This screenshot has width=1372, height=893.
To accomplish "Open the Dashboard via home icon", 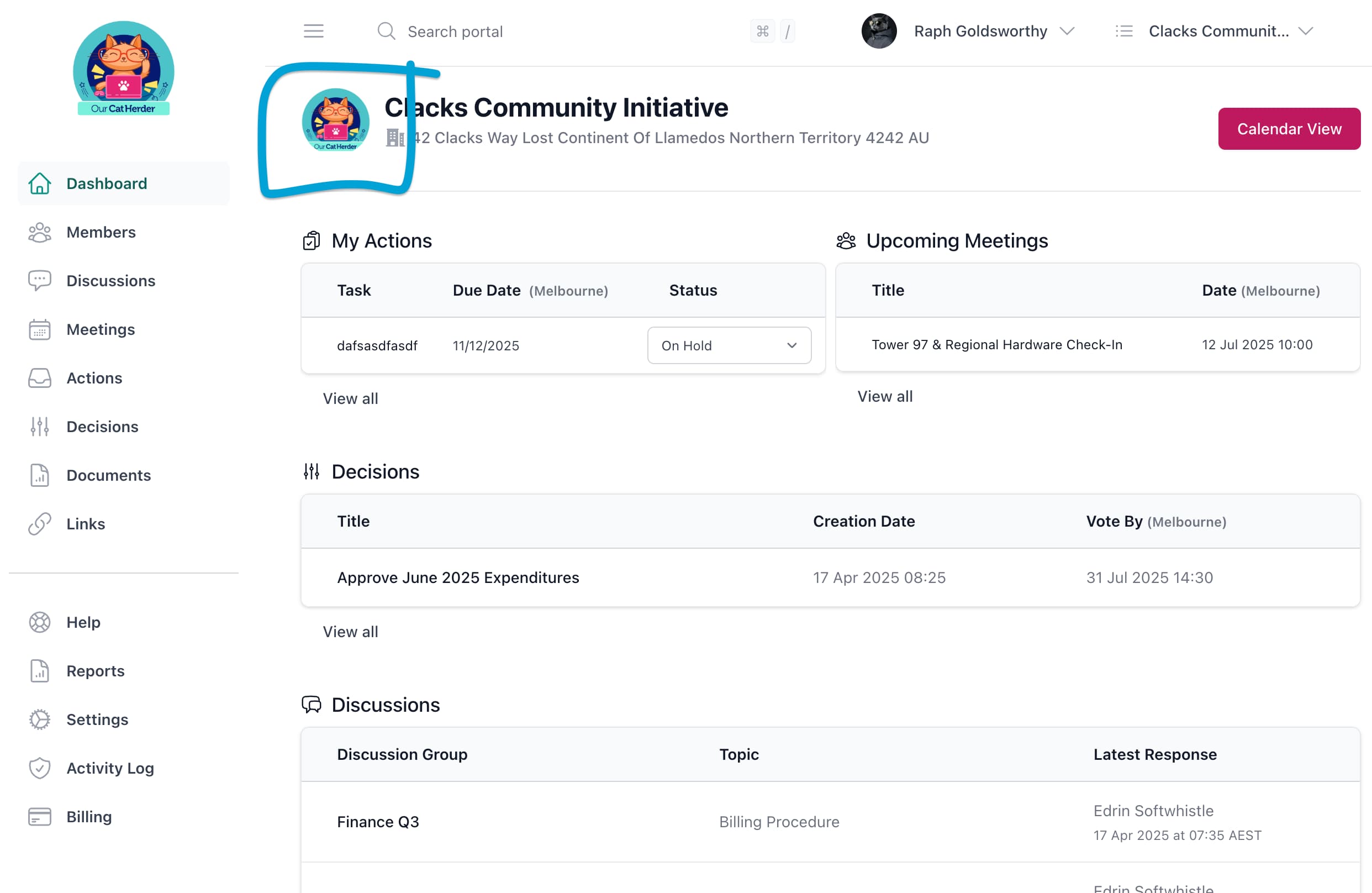I will [x=39, y=183].
